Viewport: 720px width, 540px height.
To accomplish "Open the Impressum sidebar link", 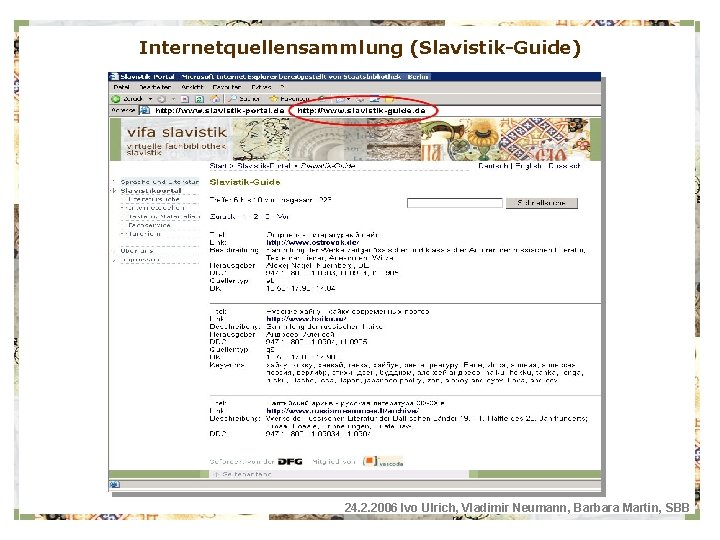I will [x=140, y=259].
